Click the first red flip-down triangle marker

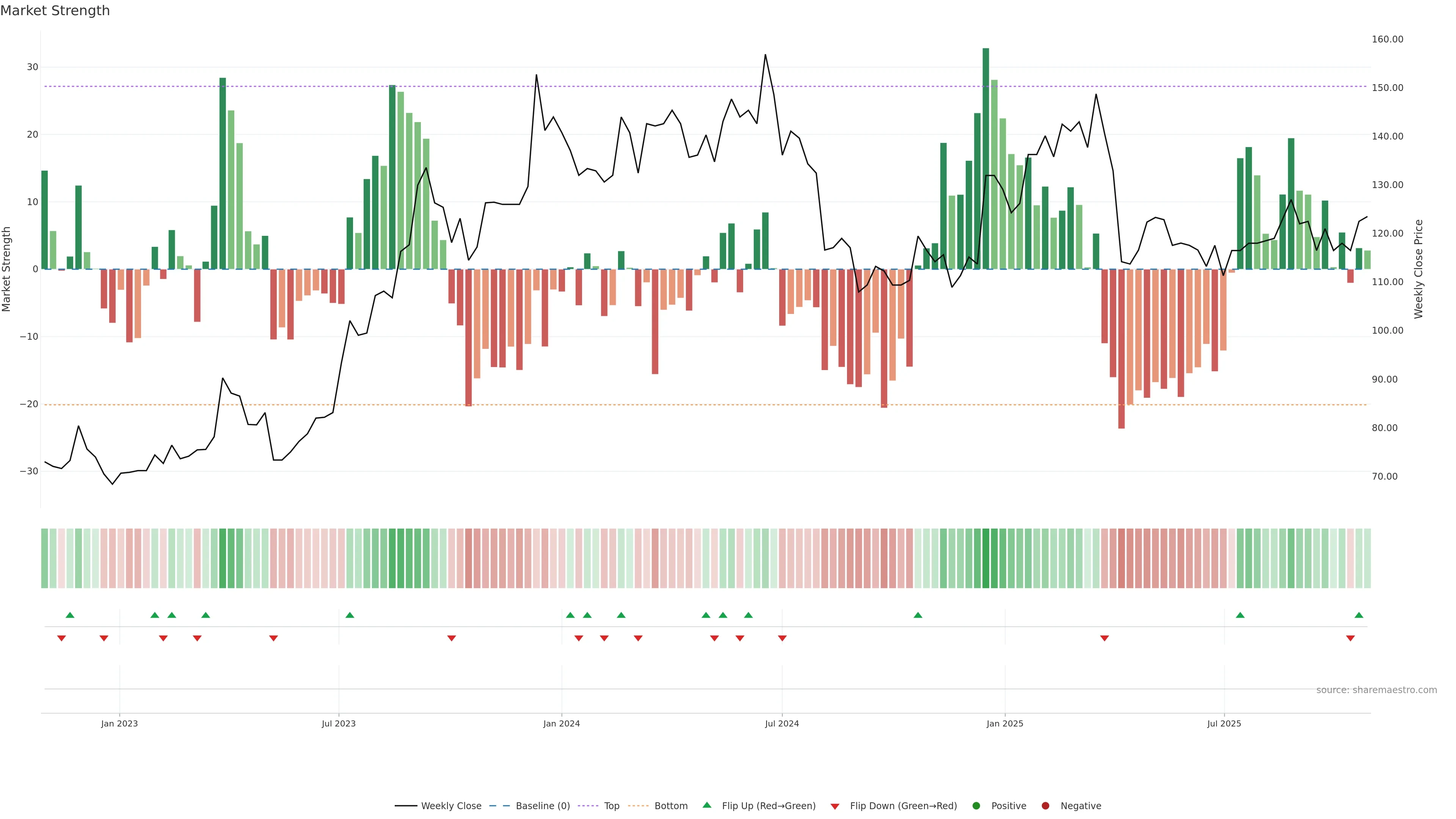(x=61, y=638)
